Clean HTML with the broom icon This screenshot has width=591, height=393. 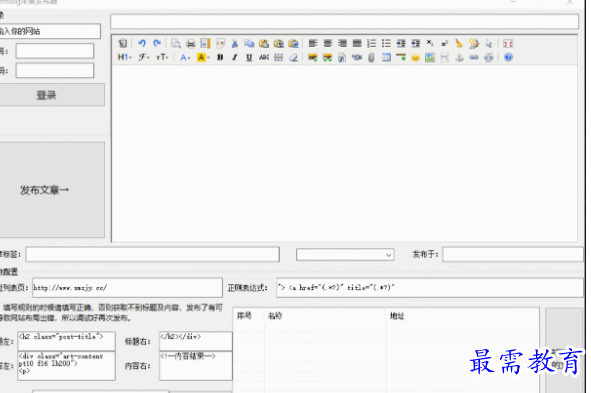459,43
